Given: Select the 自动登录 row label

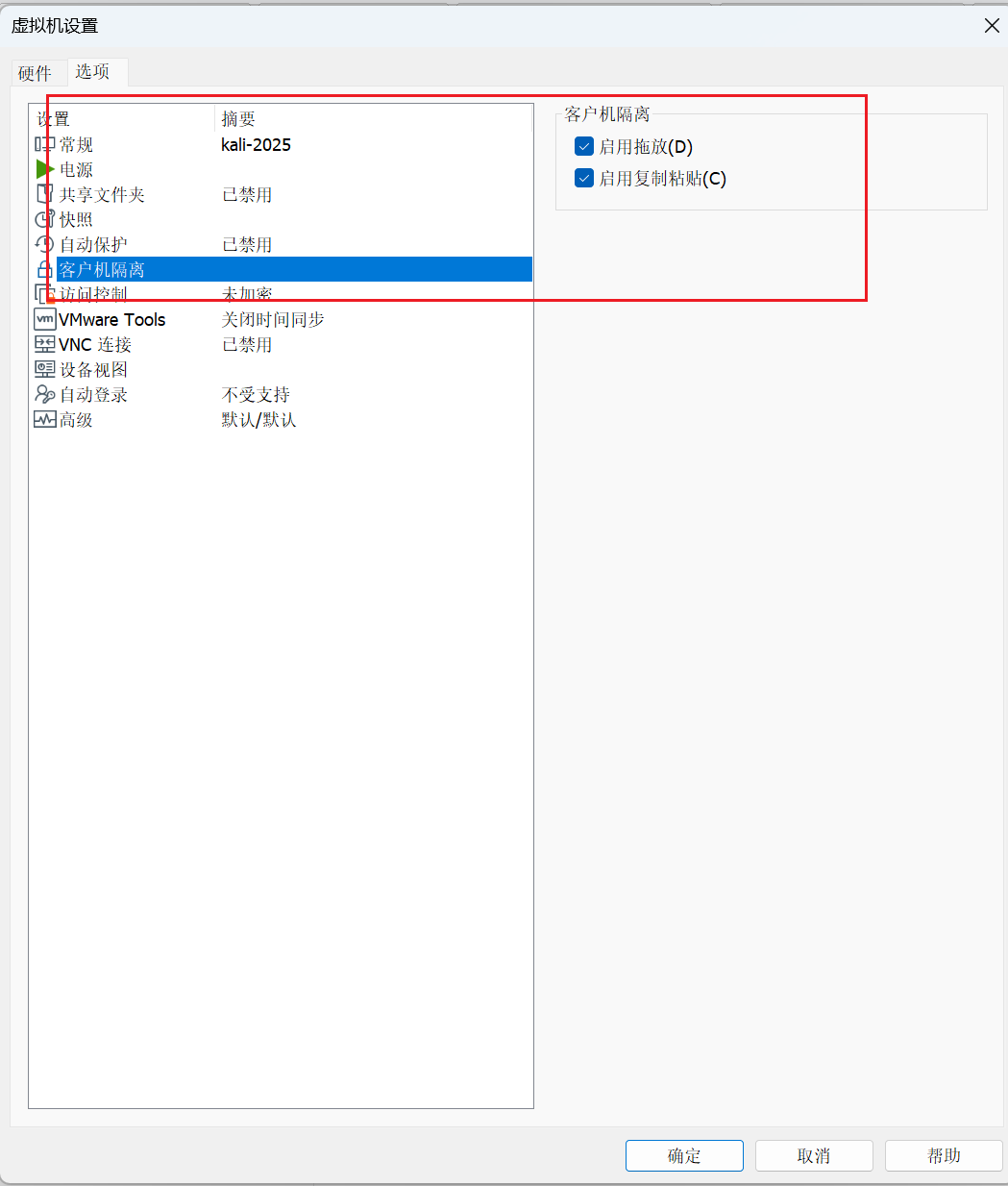Looking at the screenshot, I should pyautogui.click(x=93, y=394).
